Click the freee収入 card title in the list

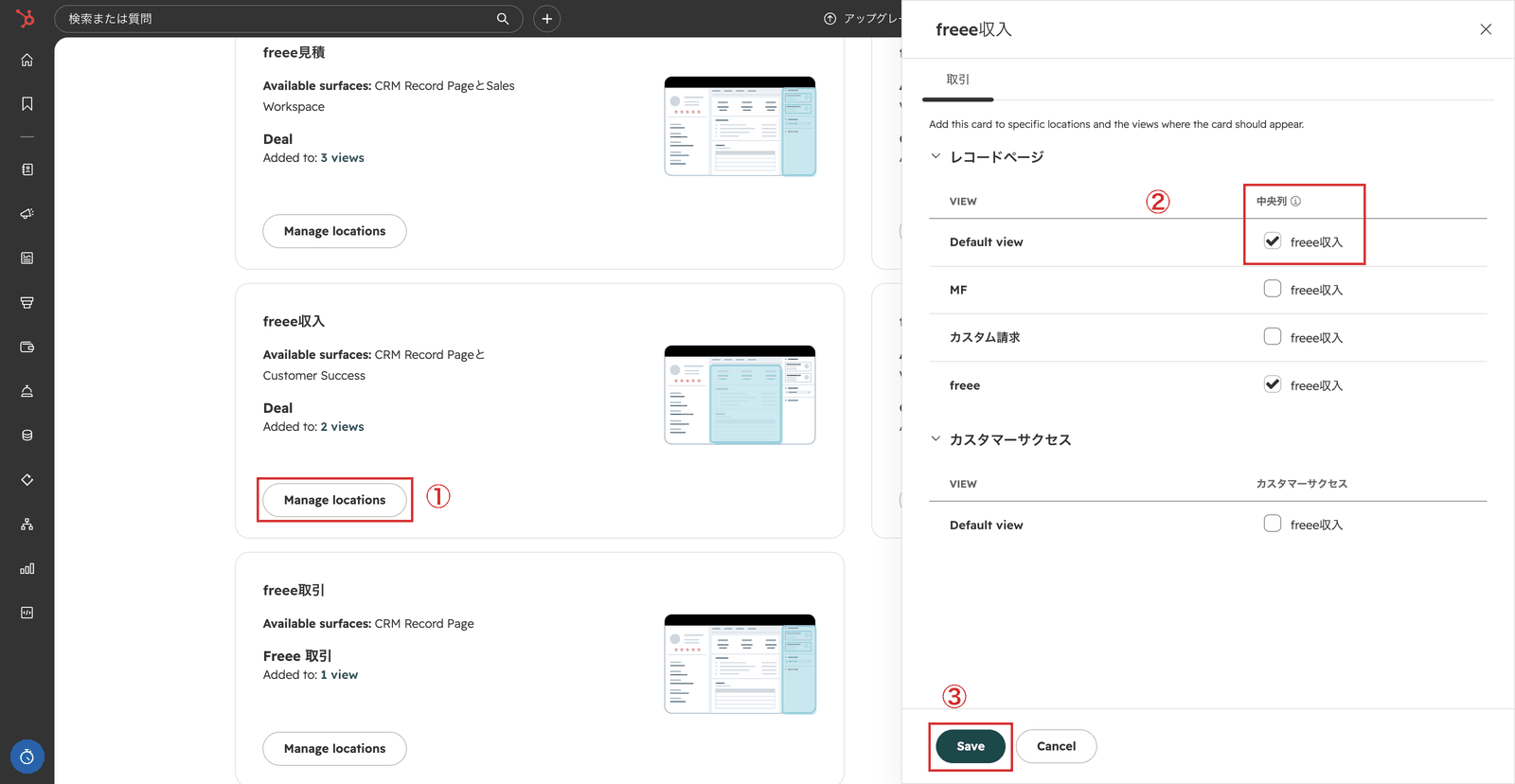(x=294, y=321)
